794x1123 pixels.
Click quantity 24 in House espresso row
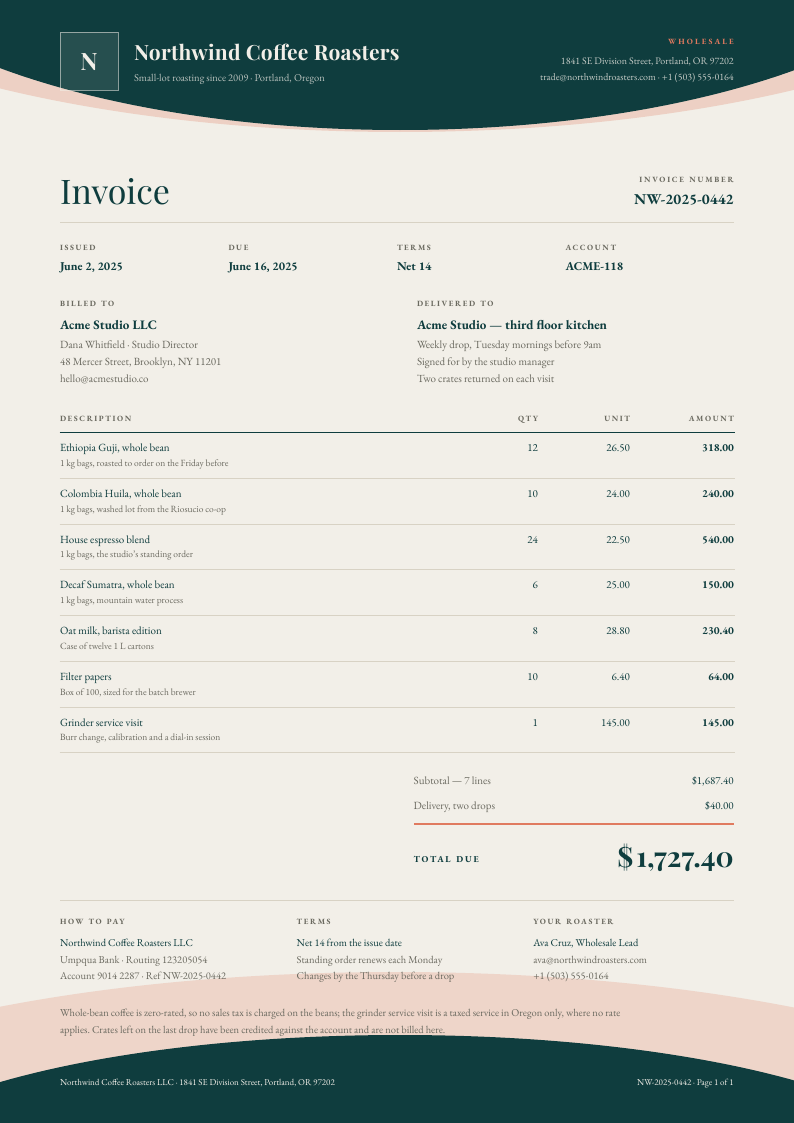coord(533,539)
